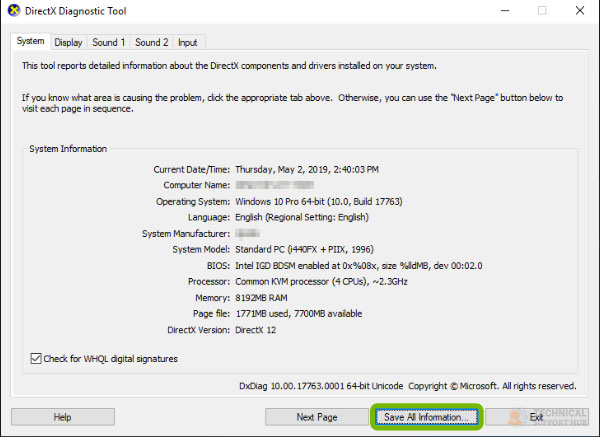Toggle Check for WHQL digital signatures checkbox
The image size is (600, 437).
coord(36,359)
